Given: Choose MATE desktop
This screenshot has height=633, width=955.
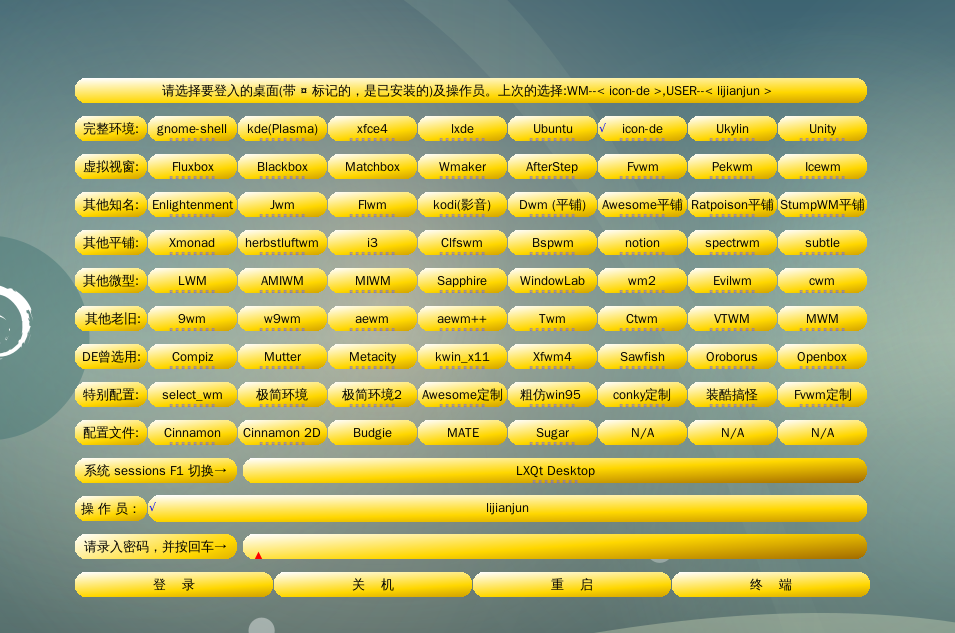Looking at the screenshot, I should pyautogui.click(x=462, y=433).
